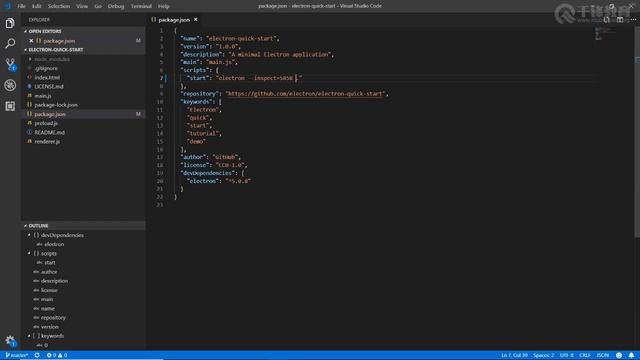
Task: Open the Search view in activity bar
Action: coord(10,43)
